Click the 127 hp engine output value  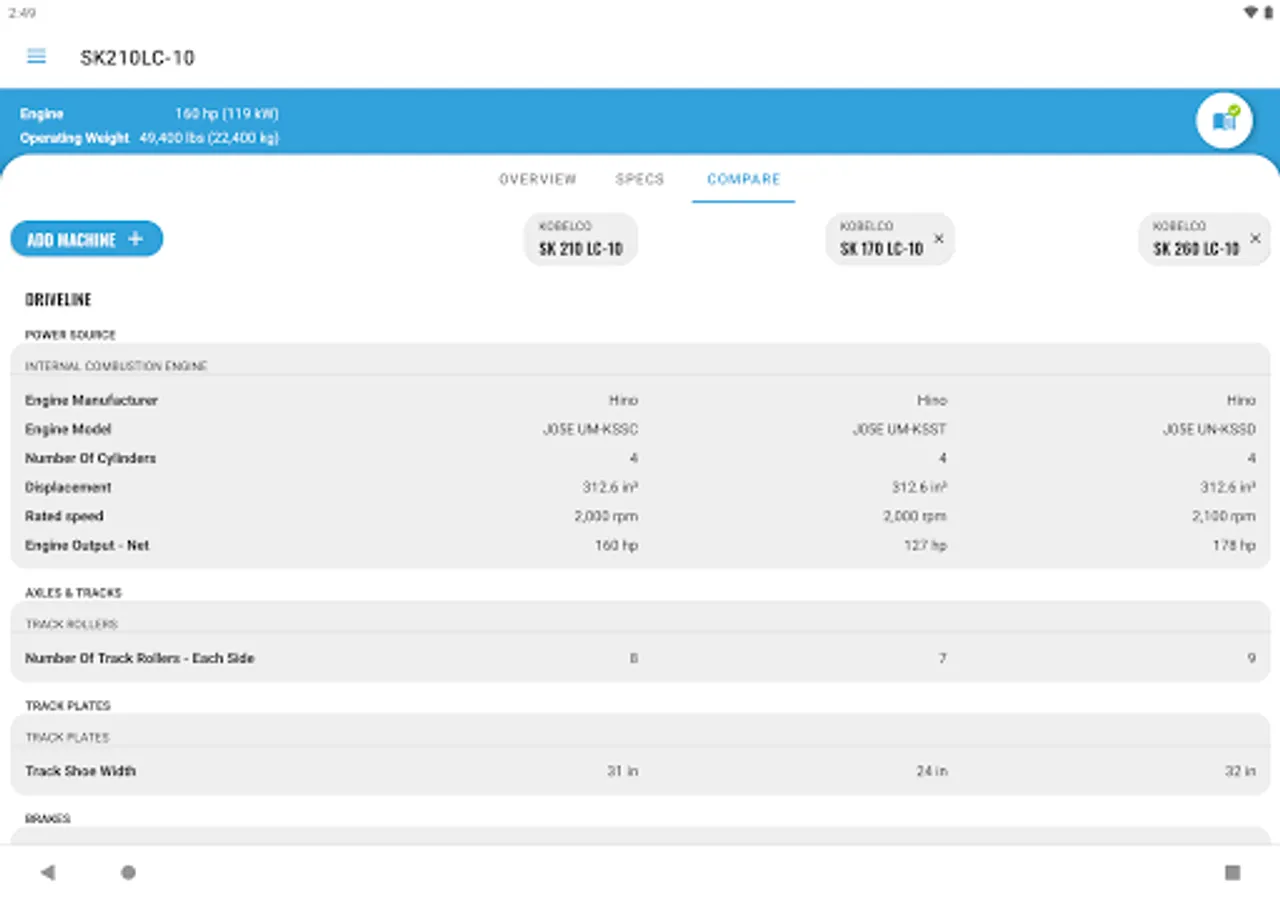[925, 545]
